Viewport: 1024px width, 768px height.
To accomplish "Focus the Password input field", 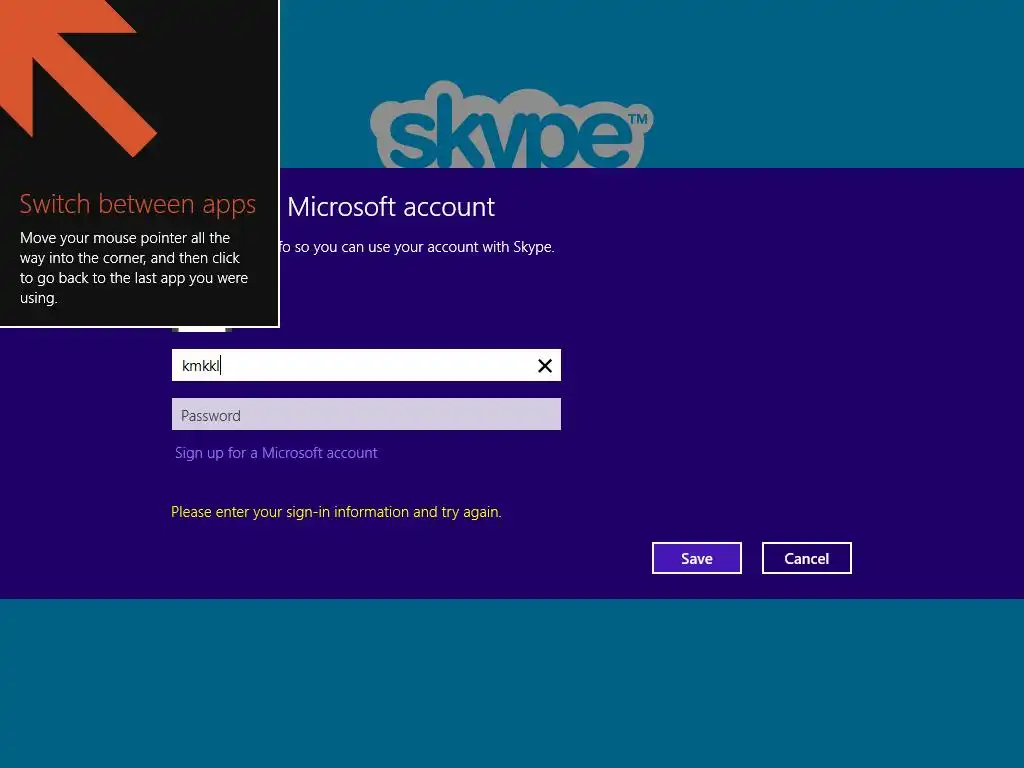I will (x=366, y=414).
